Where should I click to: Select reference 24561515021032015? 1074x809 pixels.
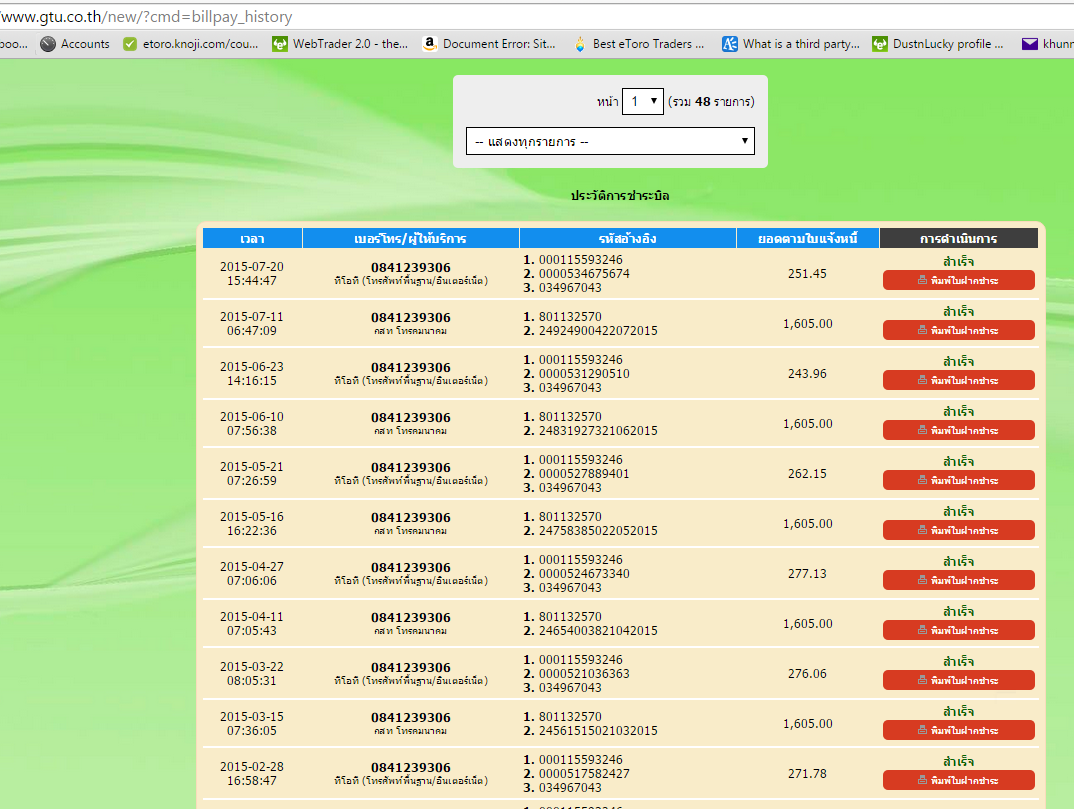coord(598,730)
